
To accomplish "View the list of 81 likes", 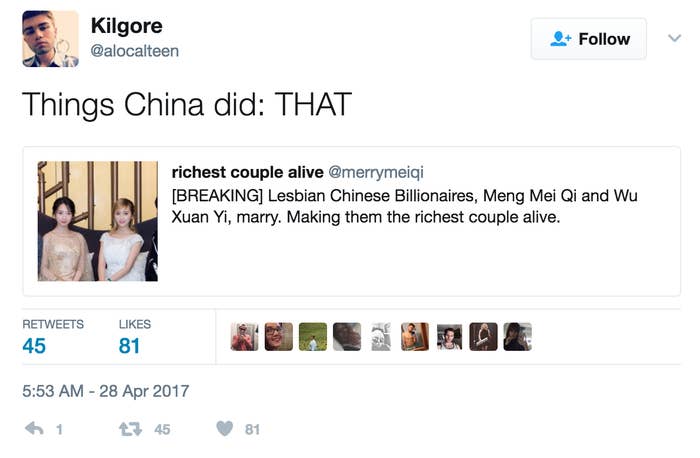I will coord(134,337).
